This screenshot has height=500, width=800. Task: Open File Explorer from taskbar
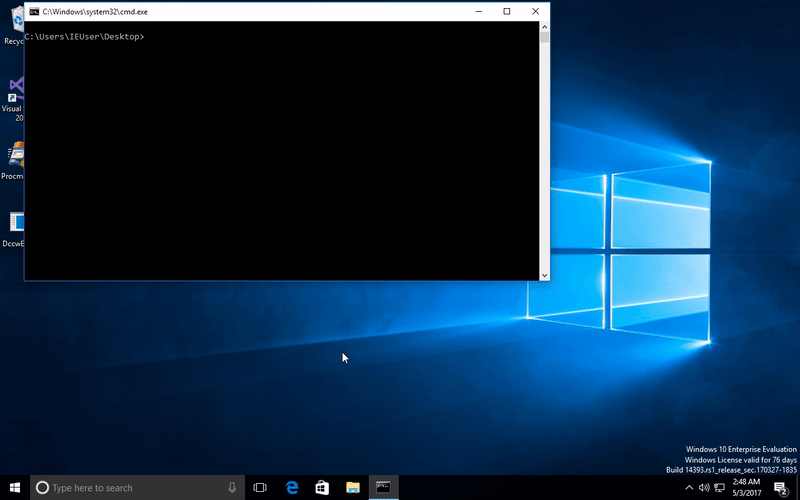click(353, 488)
